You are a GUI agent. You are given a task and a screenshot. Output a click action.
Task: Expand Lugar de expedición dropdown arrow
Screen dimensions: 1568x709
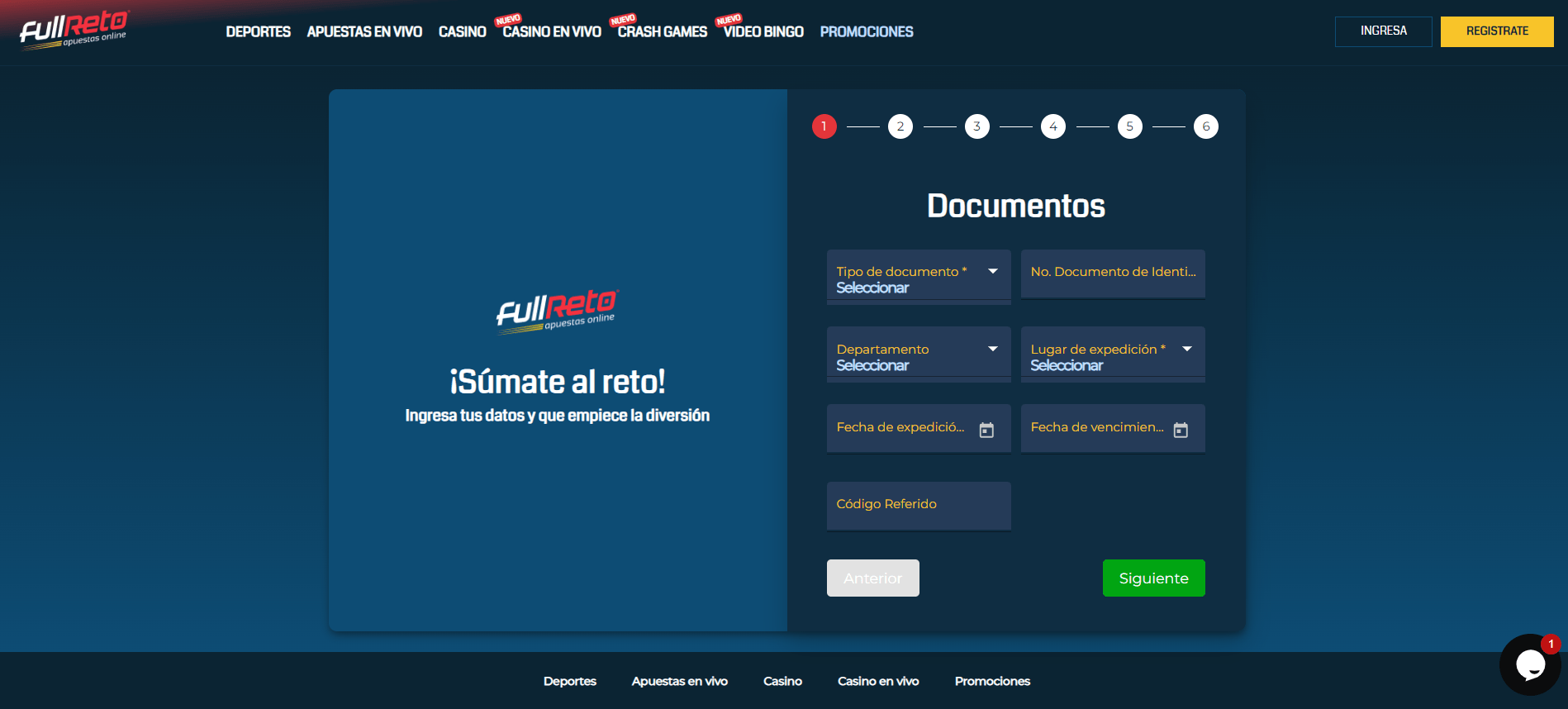coord(1187,349)
